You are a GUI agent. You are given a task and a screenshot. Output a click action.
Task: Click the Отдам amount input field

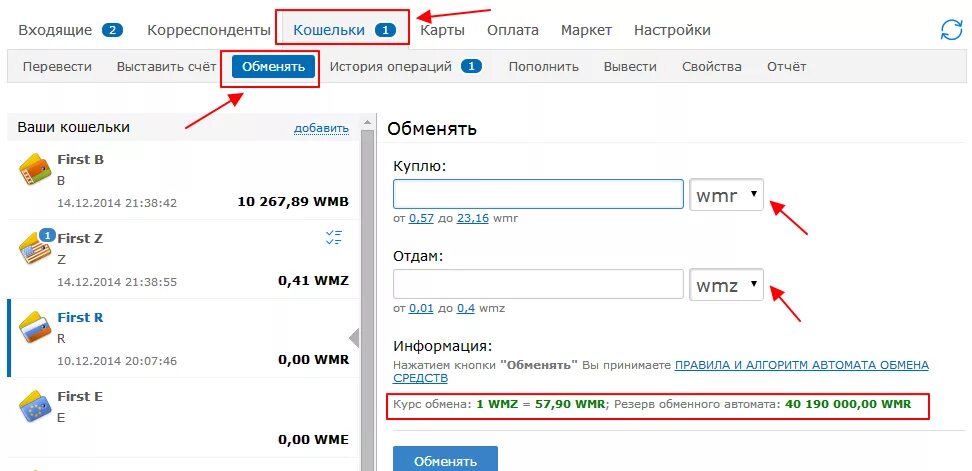(538, 284)
